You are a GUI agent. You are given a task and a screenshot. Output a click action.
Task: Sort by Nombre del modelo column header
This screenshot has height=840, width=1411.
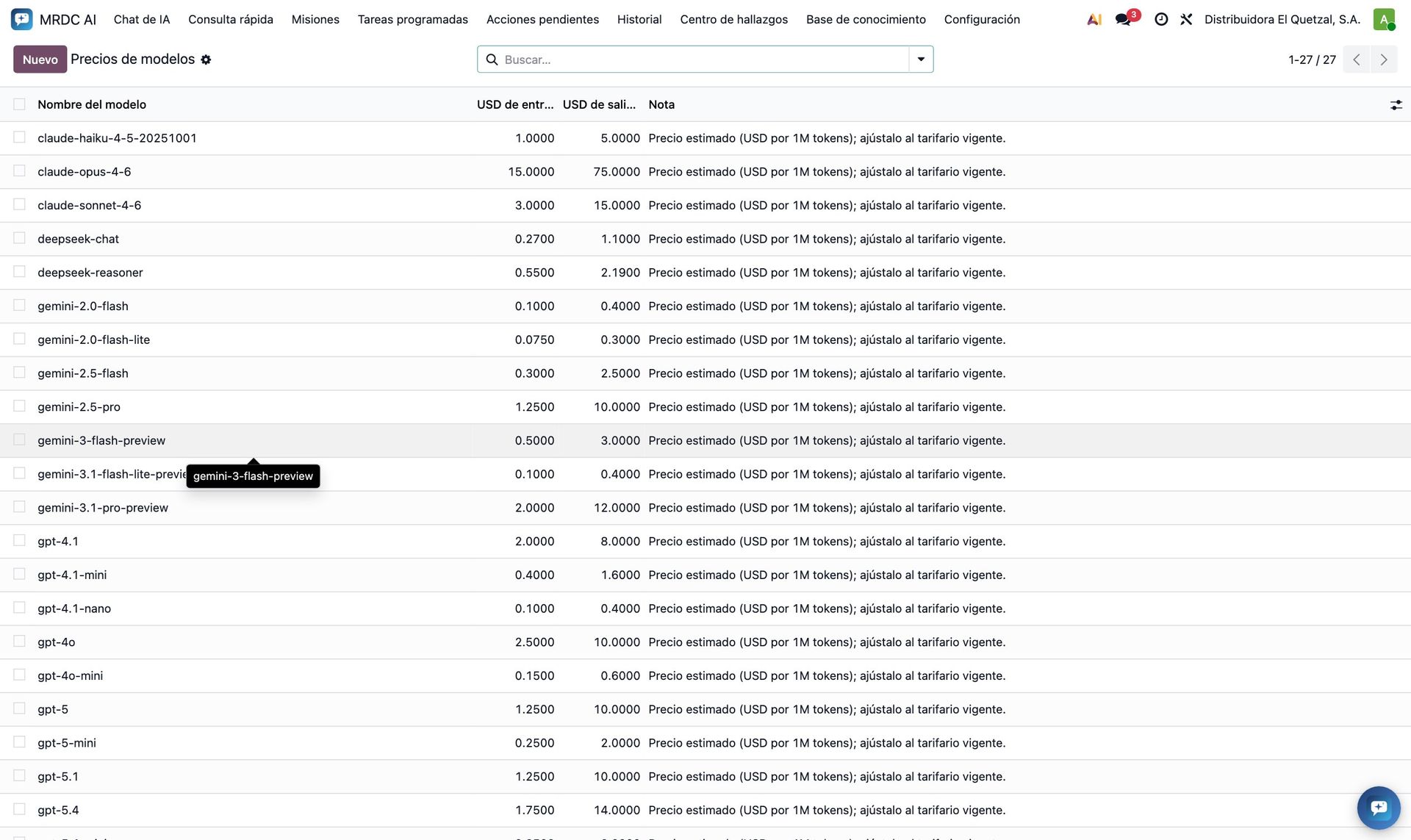(92, 104)
